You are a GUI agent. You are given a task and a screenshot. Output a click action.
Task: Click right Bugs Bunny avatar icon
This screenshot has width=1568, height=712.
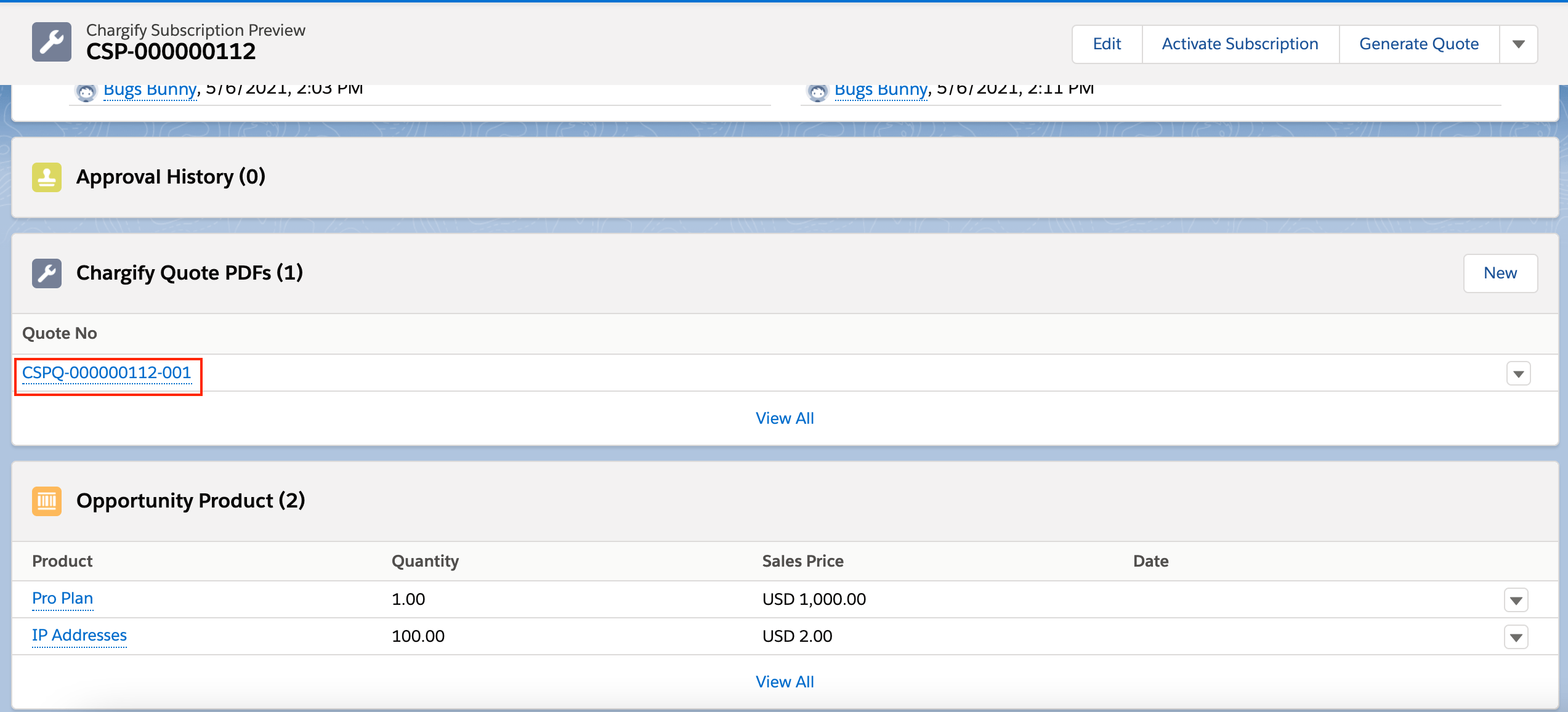817,92
